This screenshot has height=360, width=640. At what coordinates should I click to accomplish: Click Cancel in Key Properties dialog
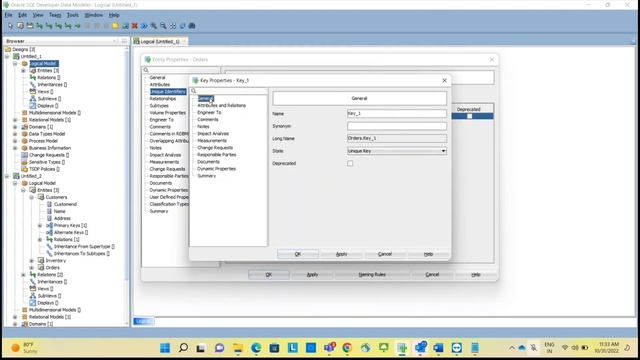pos(385,254)
